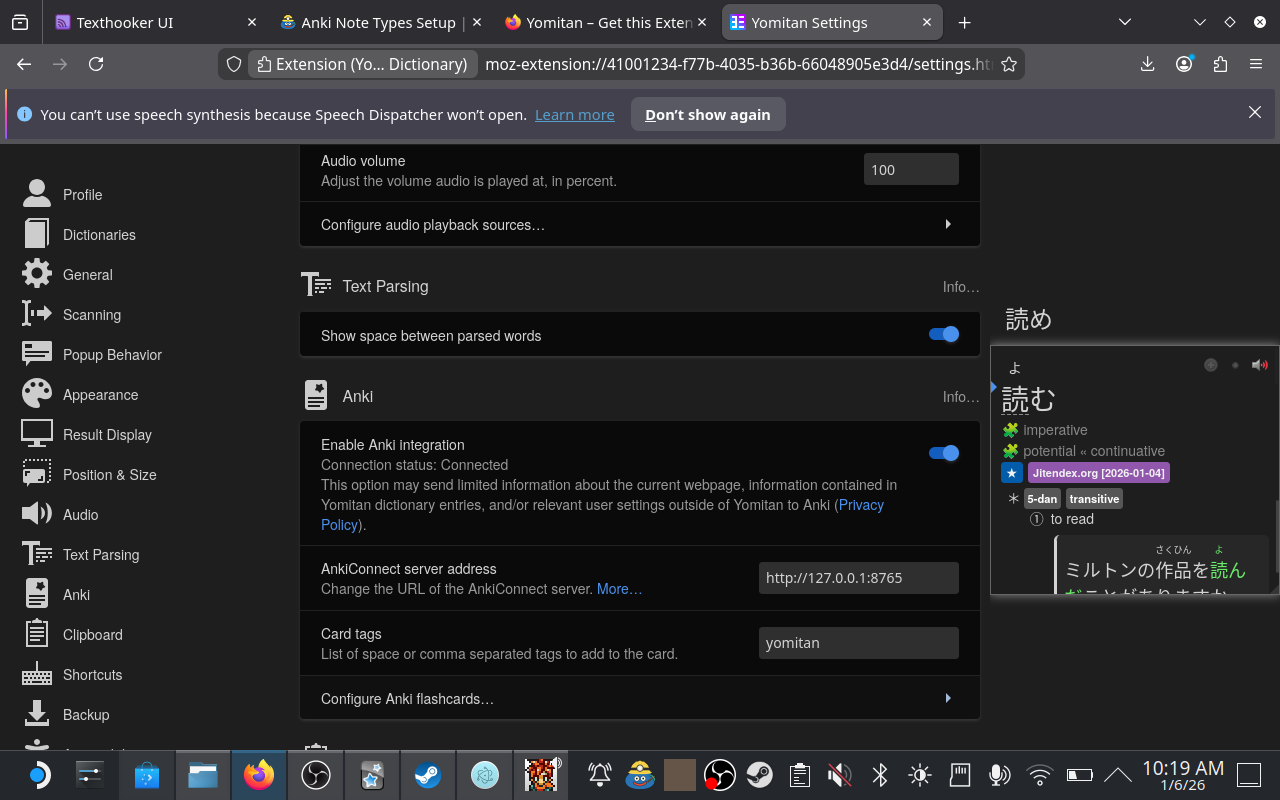Turn off Enable Anki integration
Screen dimensions: 1280x800
(x=943, y=452)
